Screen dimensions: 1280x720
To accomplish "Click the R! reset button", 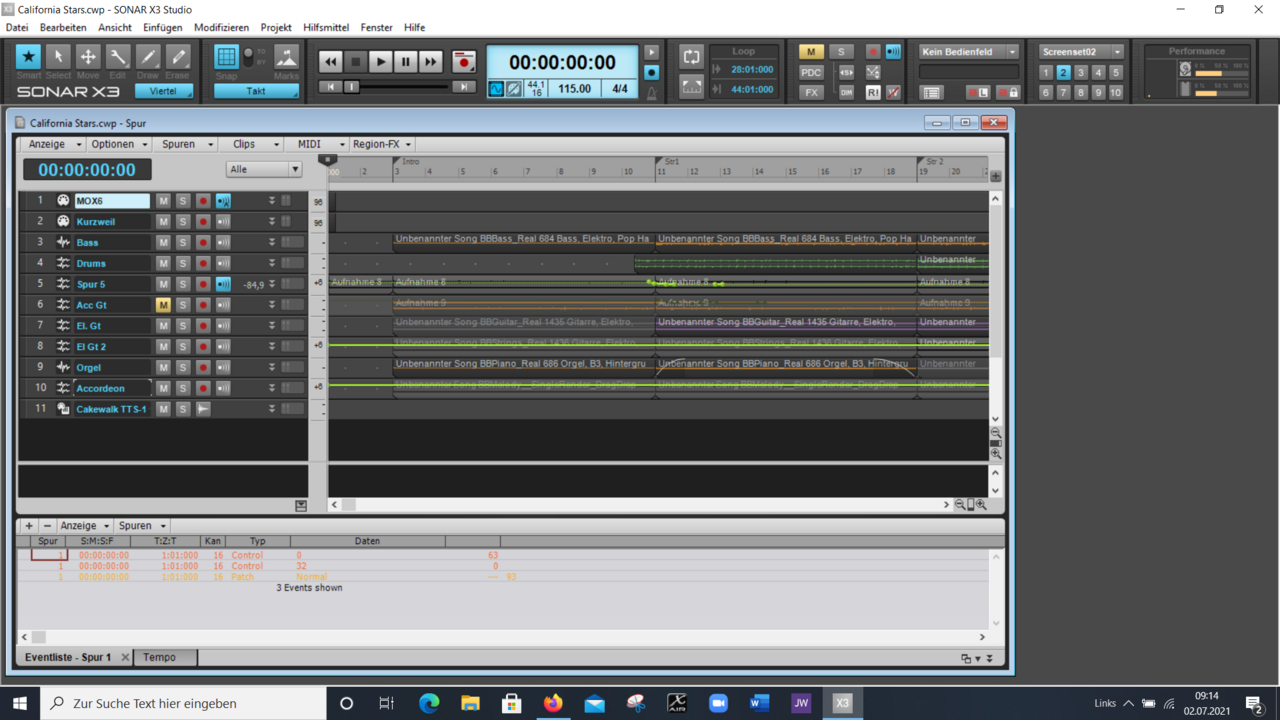I will [x=872, y=92].
